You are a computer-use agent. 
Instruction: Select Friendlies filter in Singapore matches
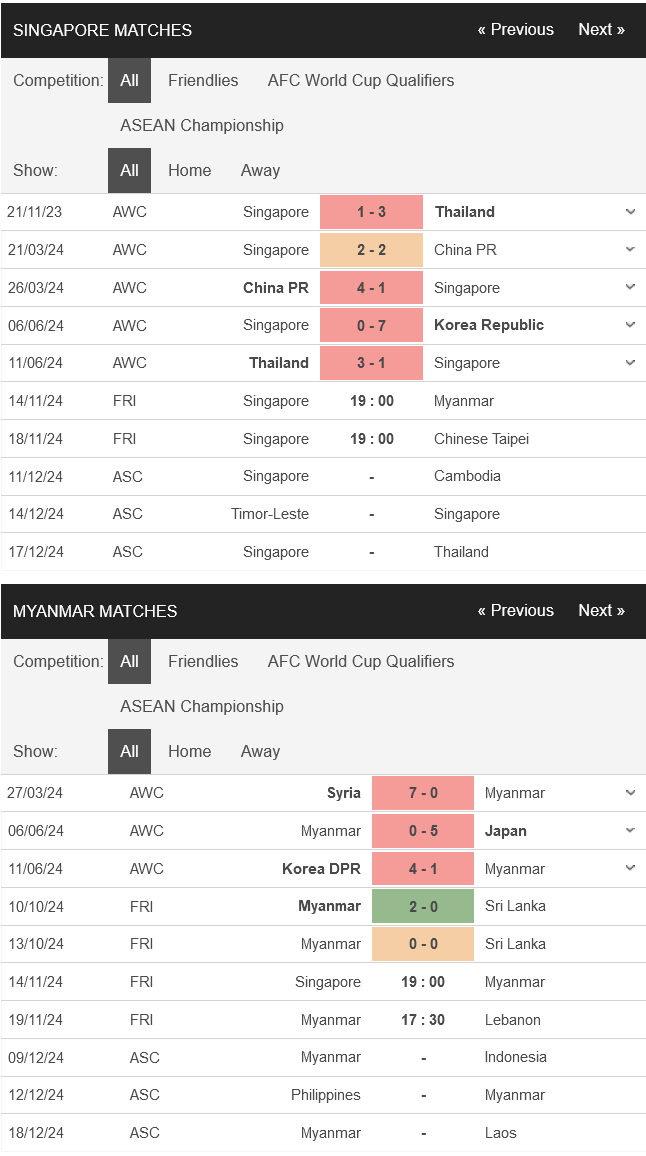point(203,80)
